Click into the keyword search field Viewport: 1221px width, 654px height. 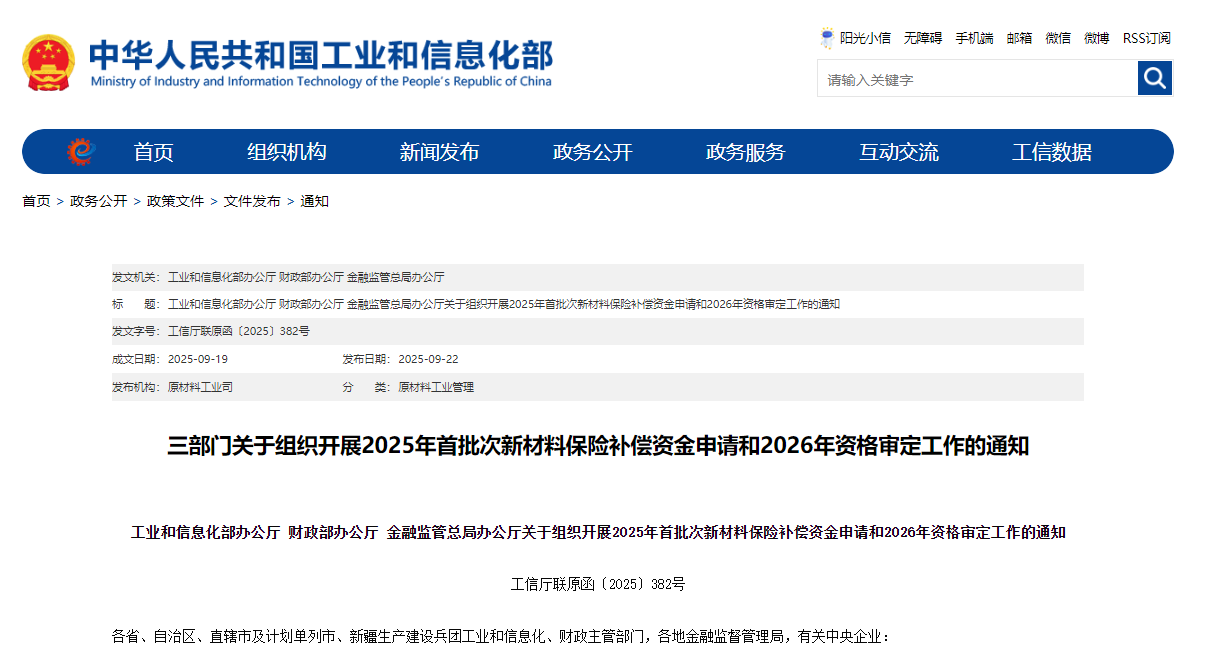976,79
